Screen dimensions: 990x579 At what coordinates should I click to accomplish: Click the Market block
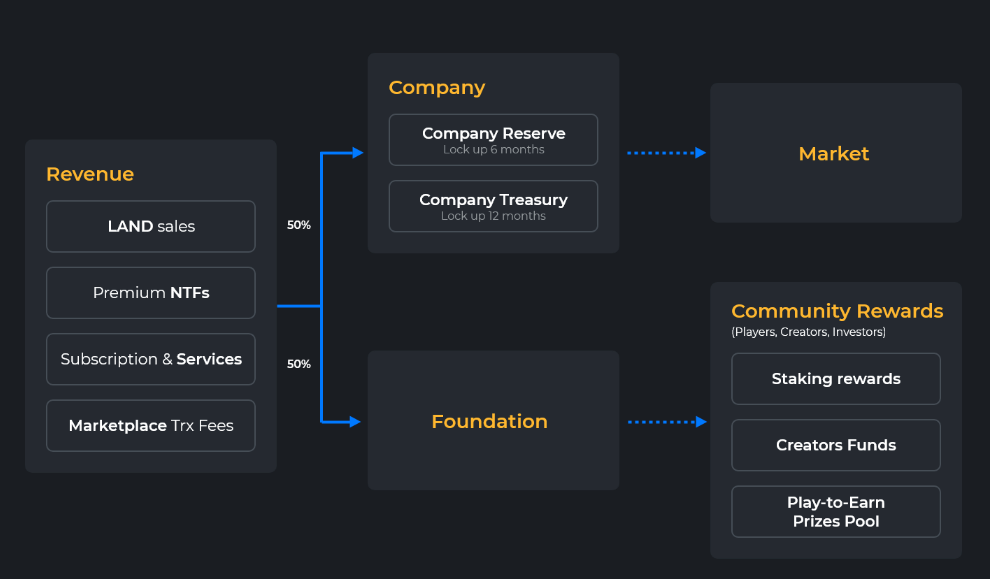point(835,153)
